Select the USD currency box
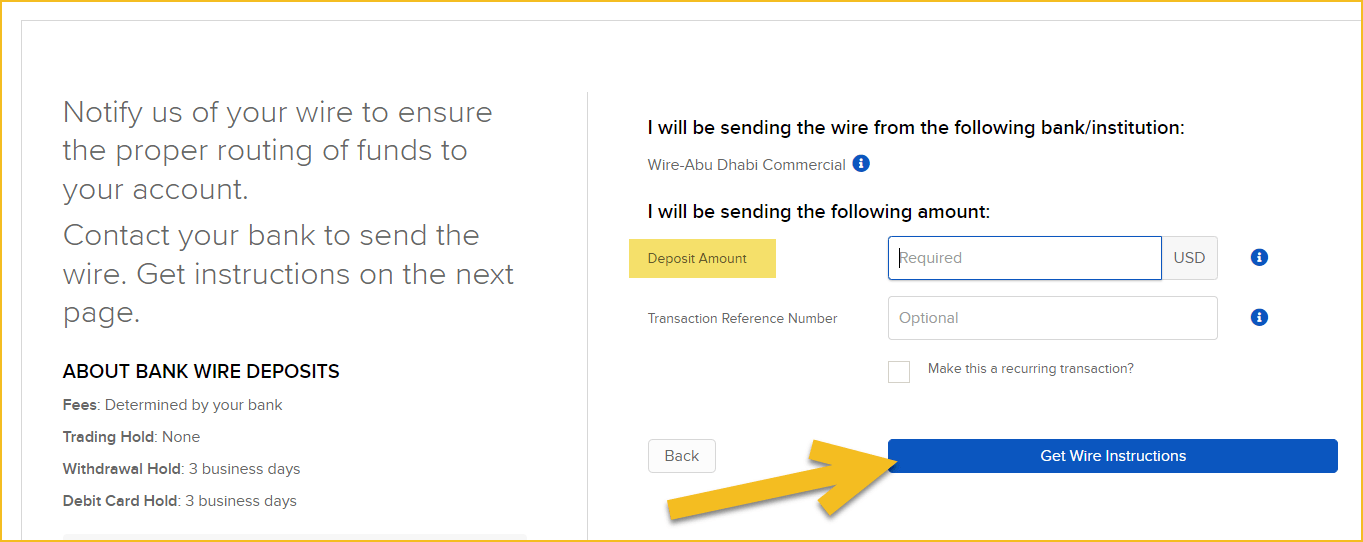Viewport: 1363px width, 542px height. pyautogui.click(x=1190, y=258)
